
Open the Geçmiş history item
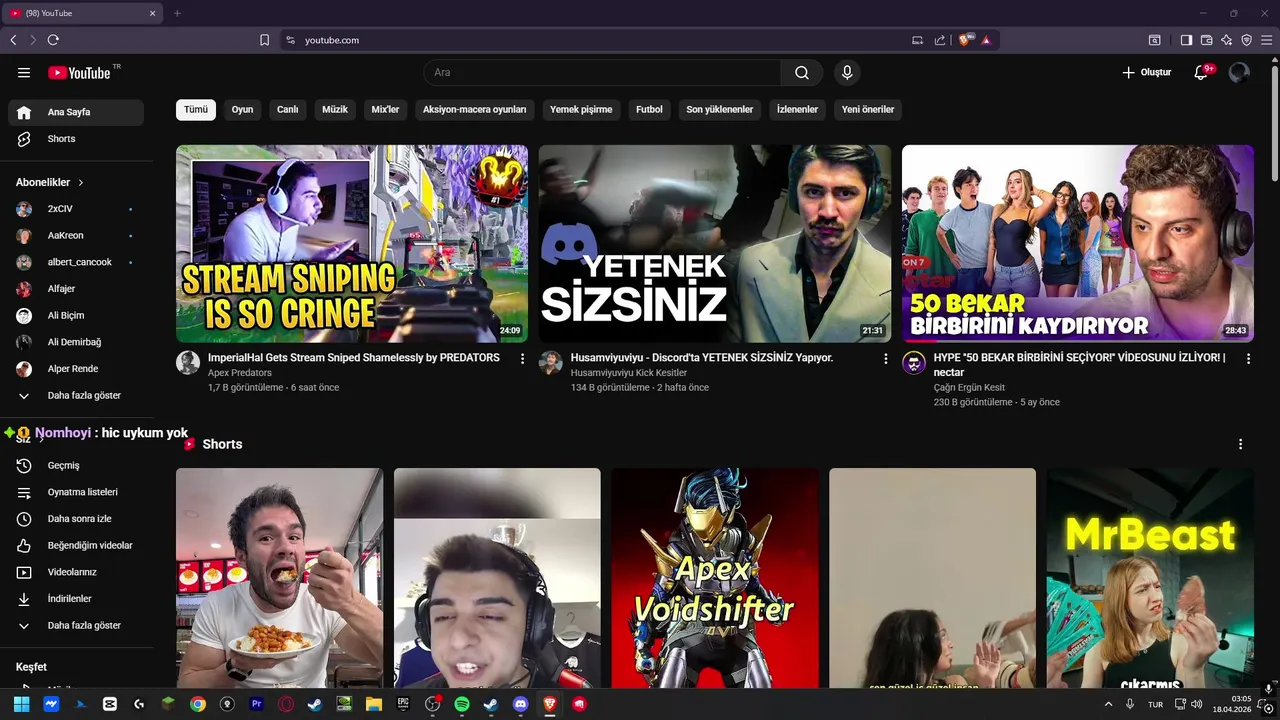76,465
